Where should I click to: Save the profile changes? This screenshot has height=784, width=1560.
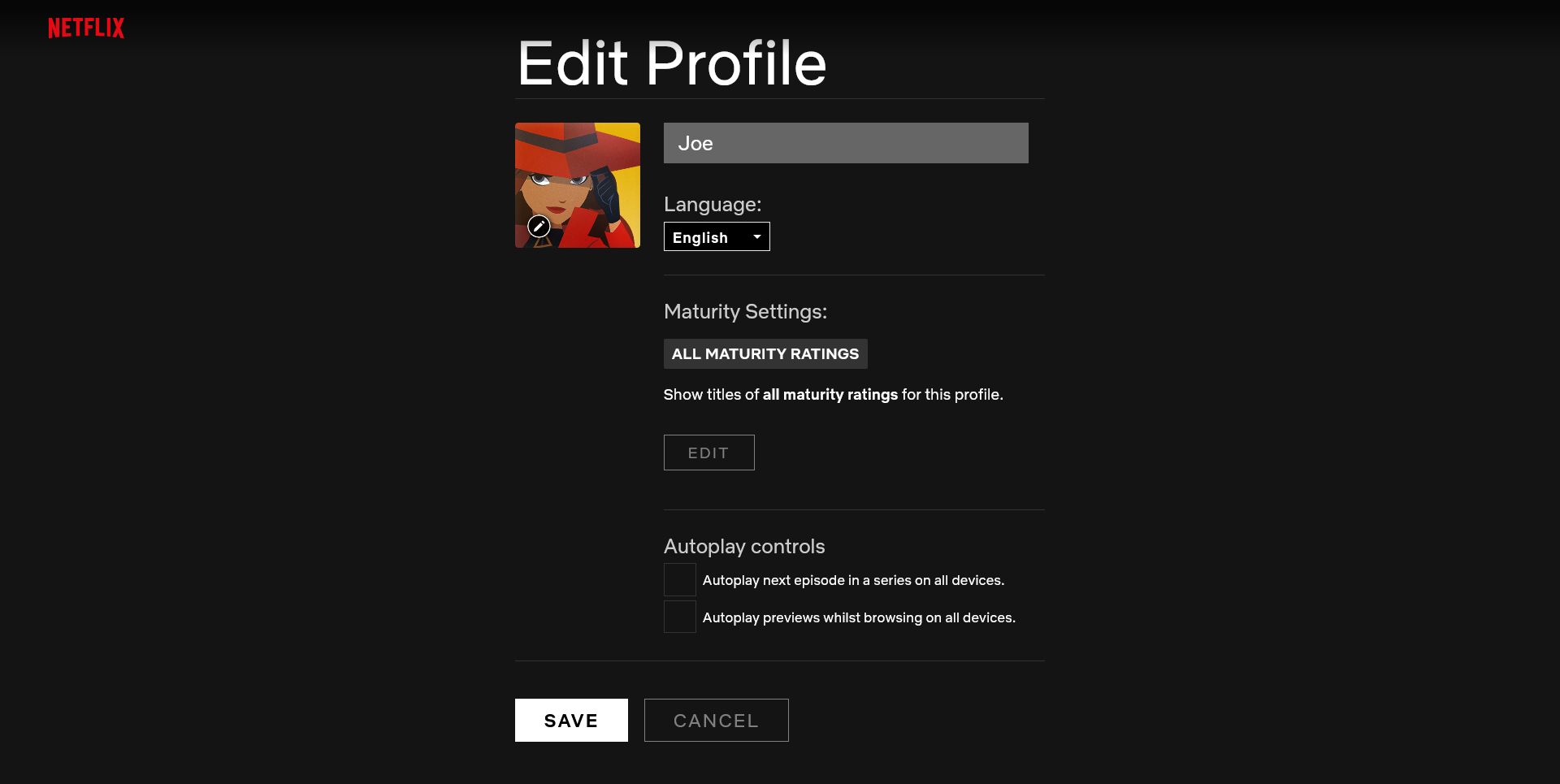pos(570,720)
